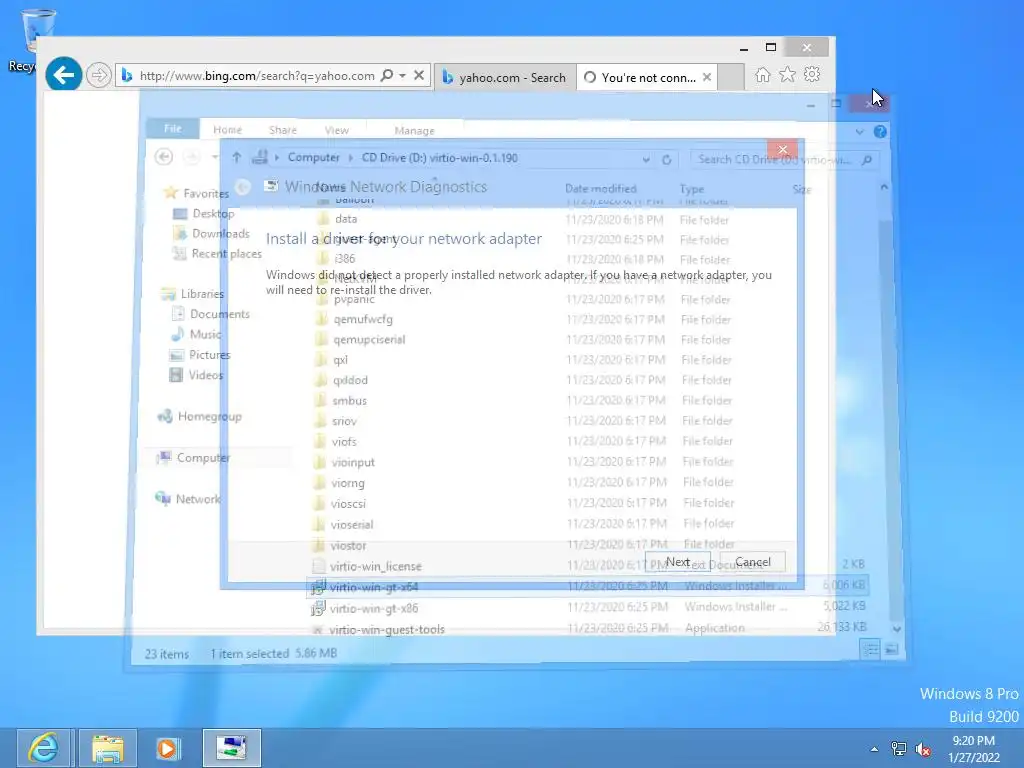Open the muted volume tray icon

click(x=923, y=749)
